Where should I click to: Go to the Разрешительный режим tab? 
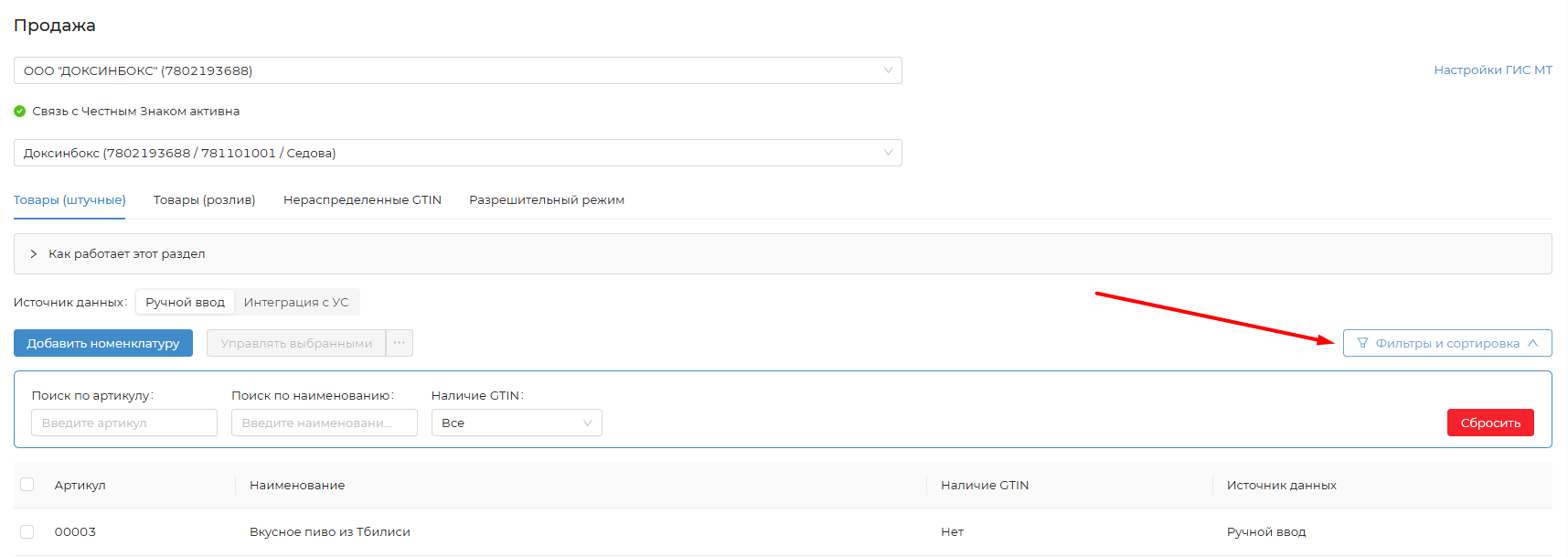click(x=547, y=200)
